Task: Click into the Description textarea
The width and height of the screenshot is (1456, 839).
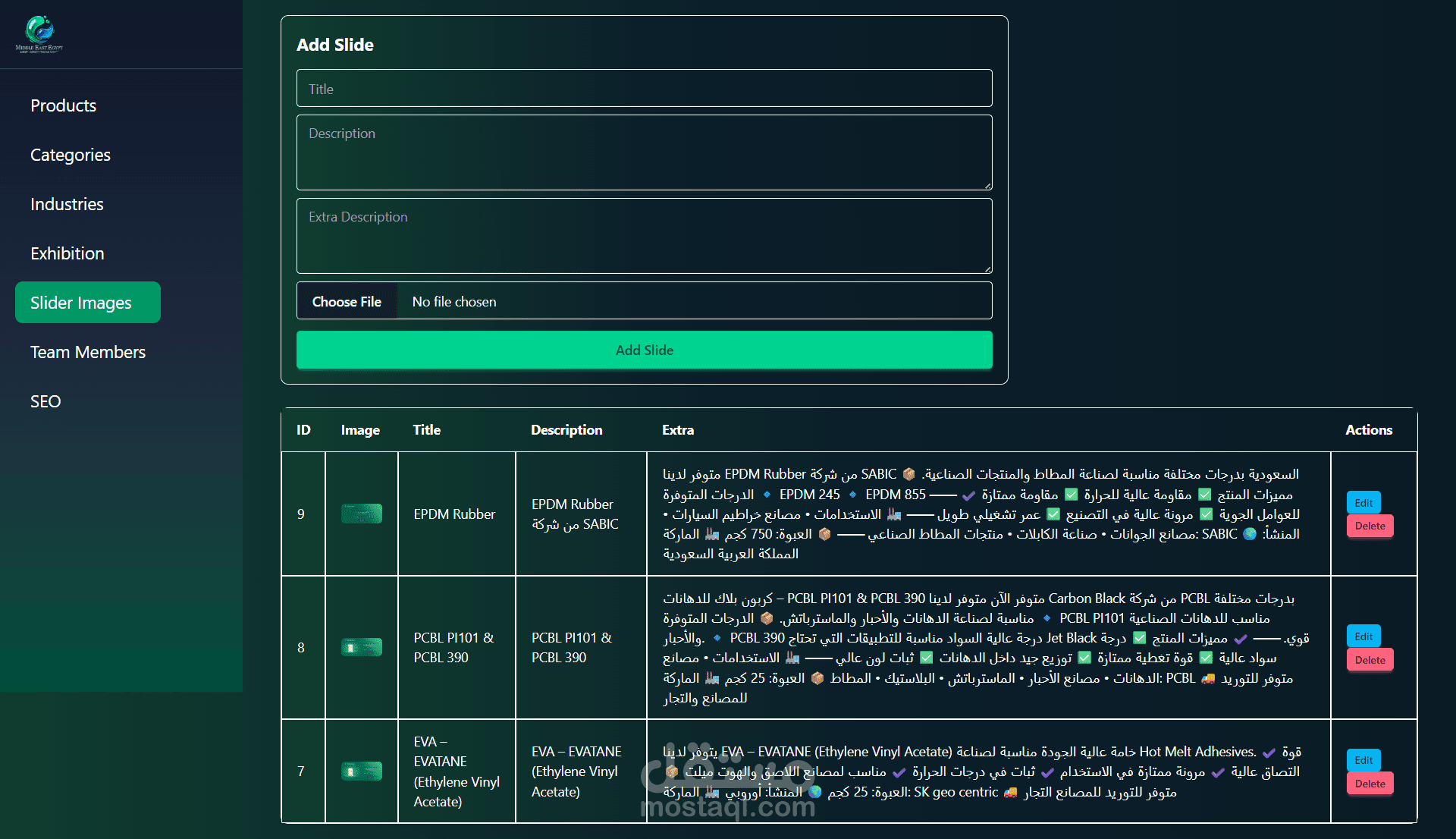Action: tap(645, 152)
